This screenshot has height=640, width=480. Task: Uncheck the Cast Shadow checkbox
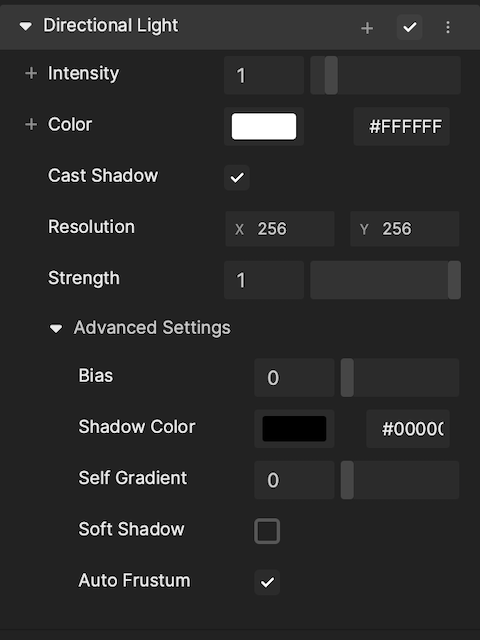237,178
